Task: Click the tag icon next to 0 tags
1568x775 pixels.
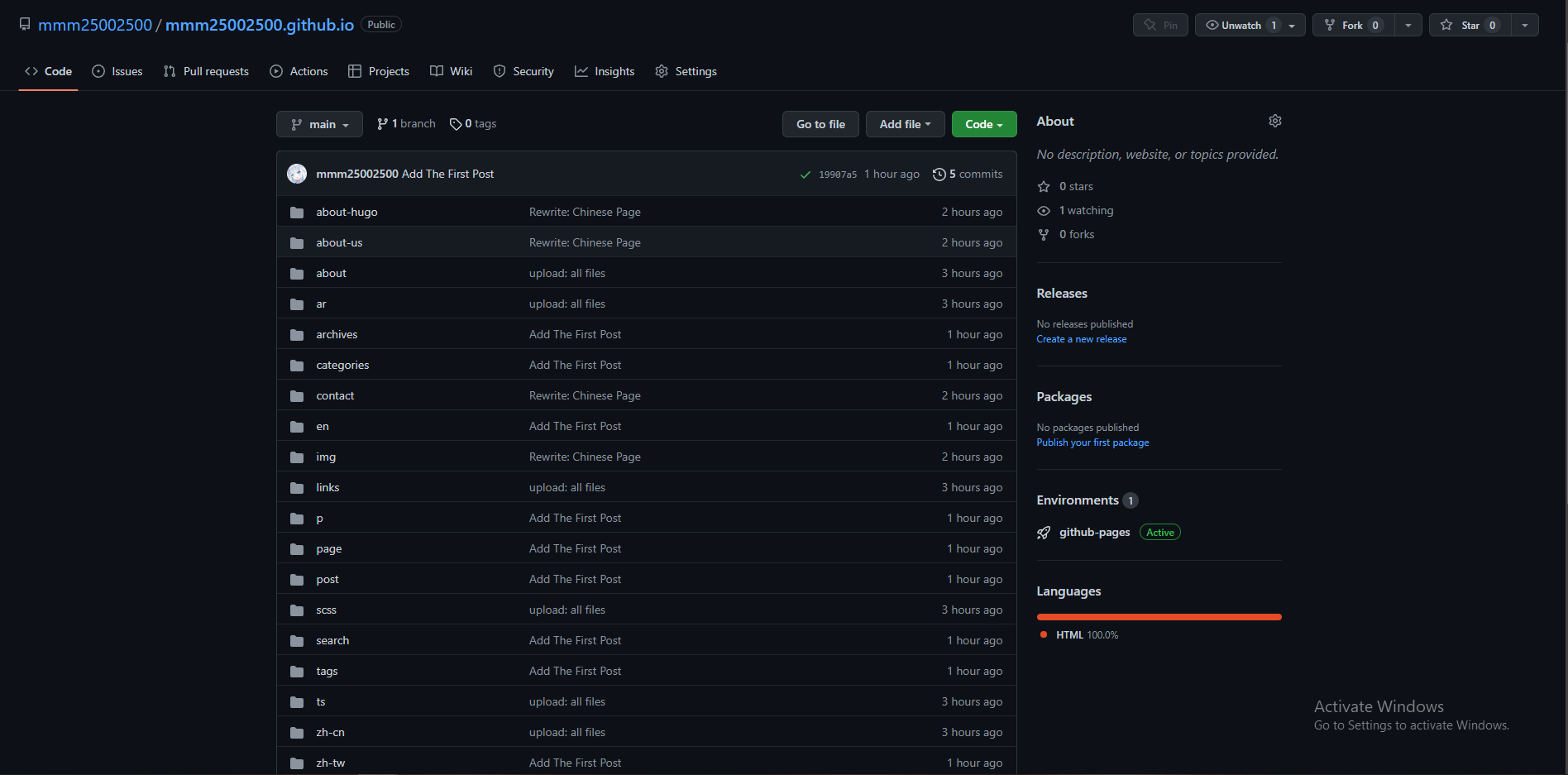Action: (456, 124)
